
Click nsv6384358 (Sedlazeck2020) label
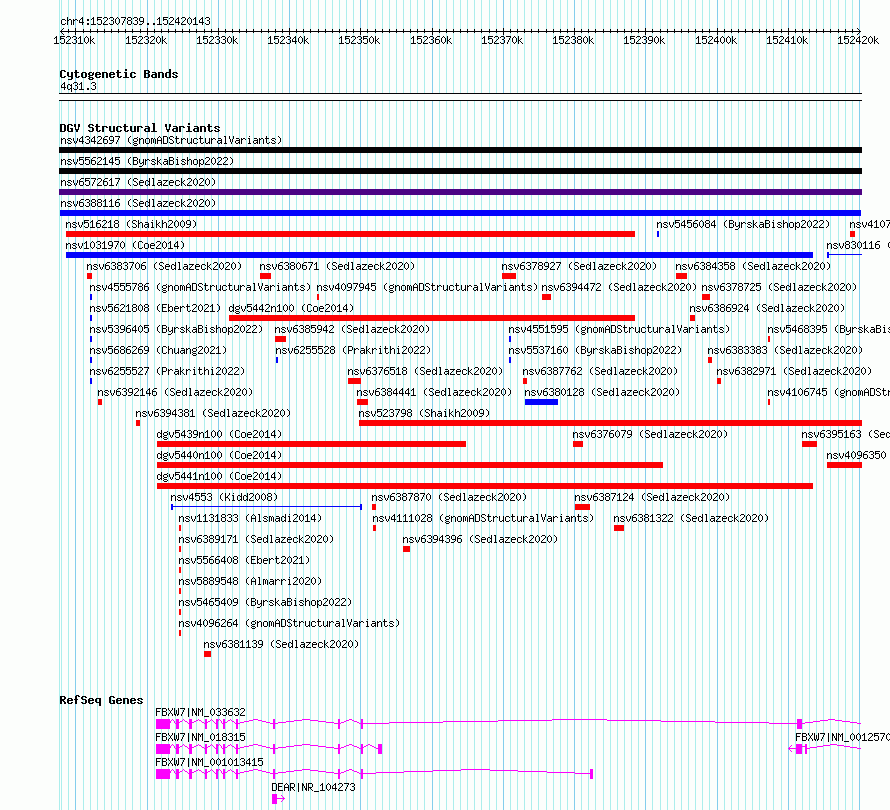(x=753, y=266)
